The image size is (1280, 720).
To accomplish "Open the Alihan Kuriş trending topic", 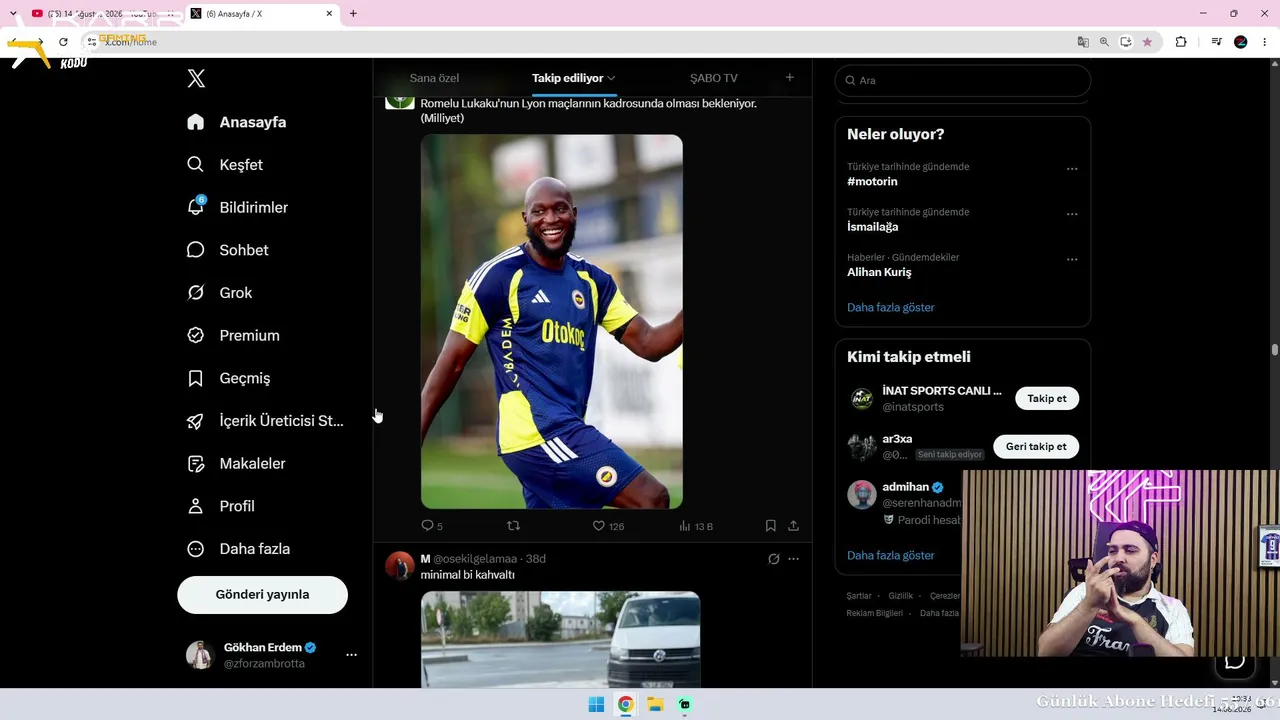I will 879,272.
